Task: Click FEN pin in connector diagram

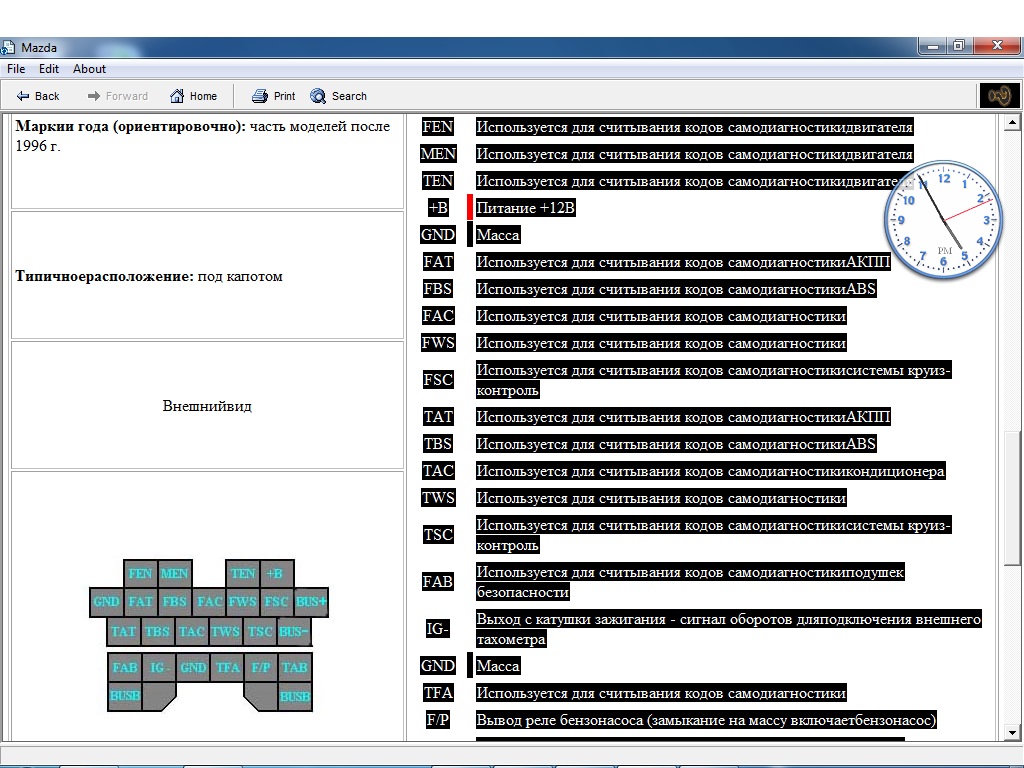Action: click(140, 573)
